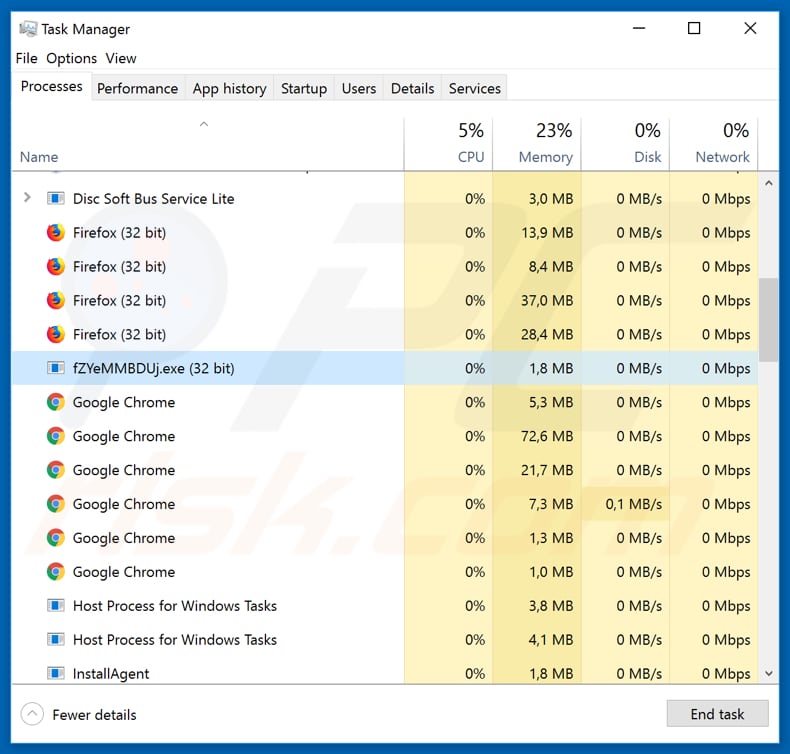This screenshot has width=790, height=754.
Task: Close the Task Manager window
Action: coord(750,28)
